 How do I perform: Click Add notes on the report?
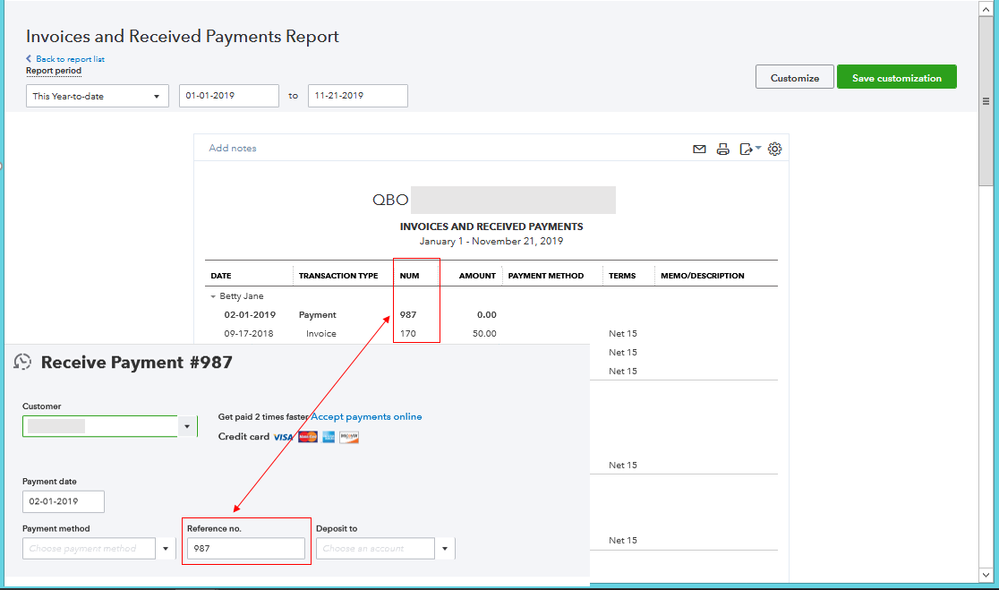point(231,147)
